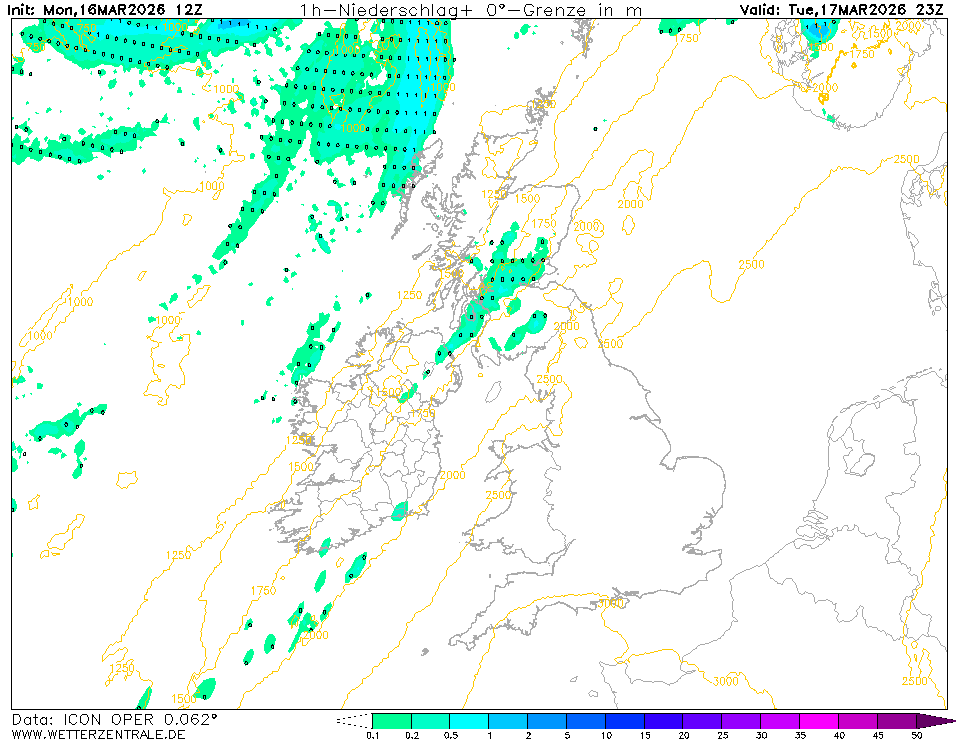Click the legend tick label '0.1'
The height and width of the screenshot is (741, 959).
click(372, 736)
